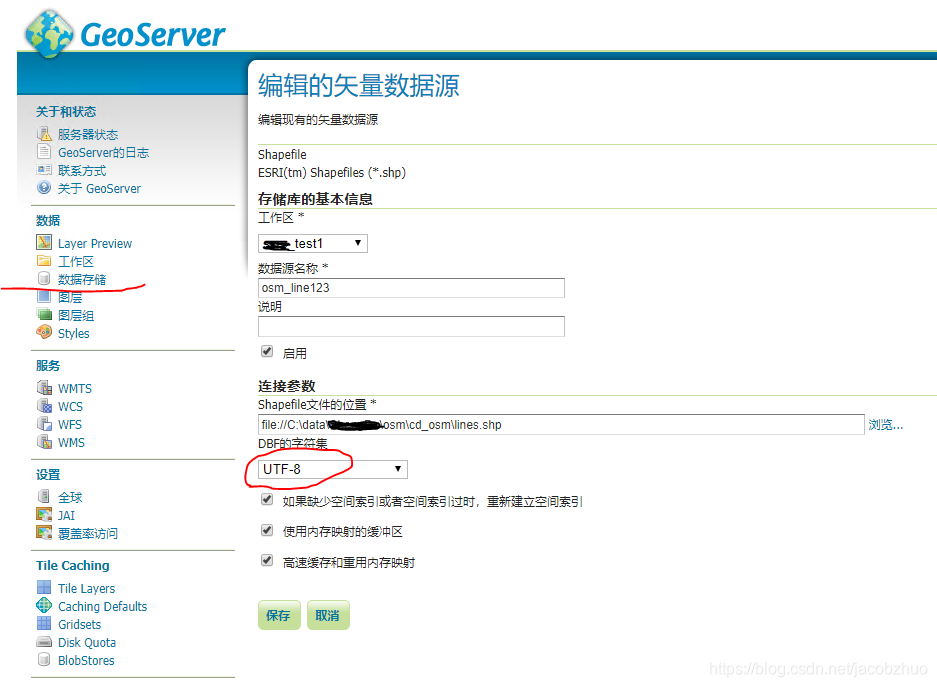Image resolution: width=937 pixels, height=687 pixels.
Task: Open the Styles page
Action: [x=74, y=333]
